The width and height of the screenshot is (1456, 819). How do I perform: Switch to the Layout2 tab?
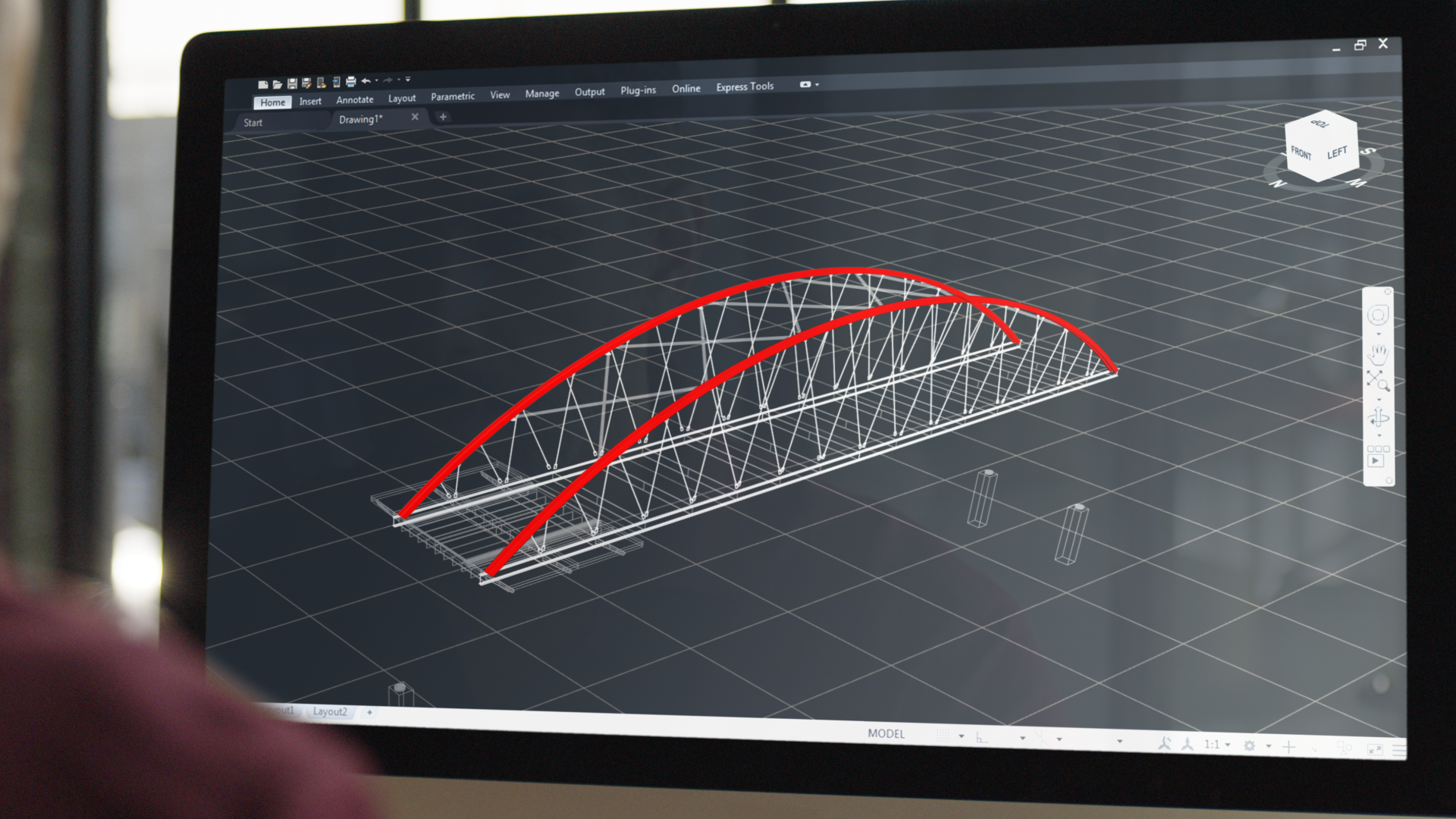click(330, 711)
